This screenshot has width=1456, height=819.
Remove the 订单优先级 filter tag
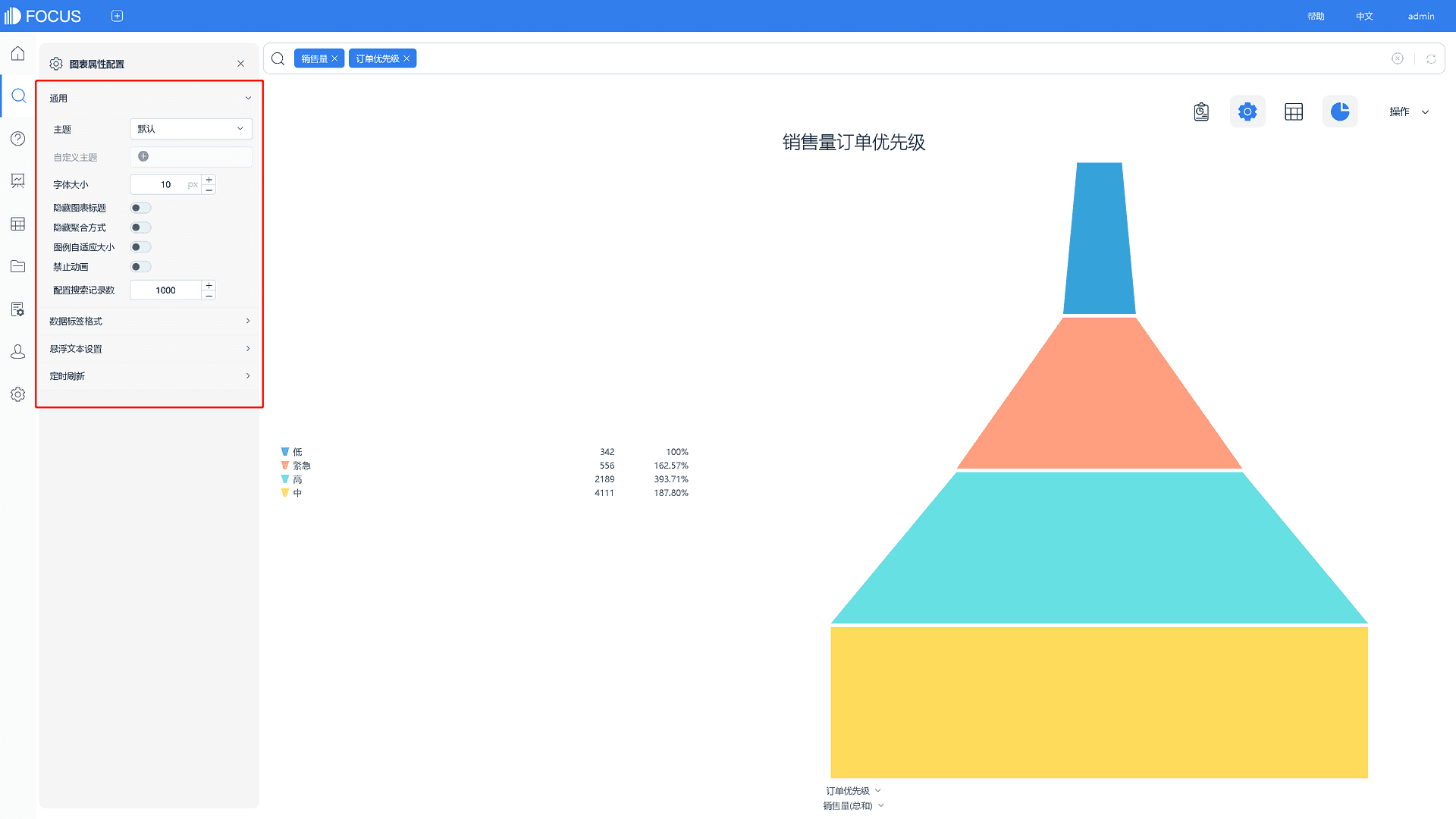(407, 58)
